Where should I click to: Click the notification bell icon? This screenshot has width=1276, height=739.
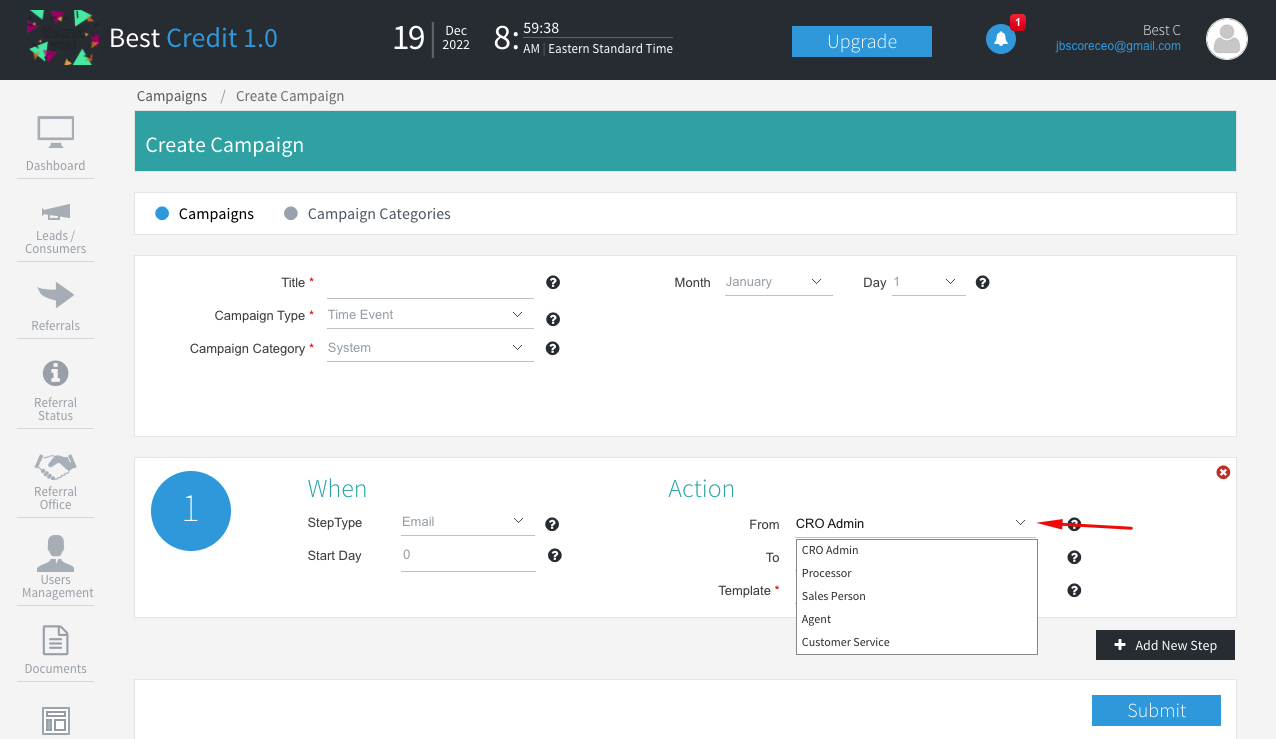coord(1001,39)
